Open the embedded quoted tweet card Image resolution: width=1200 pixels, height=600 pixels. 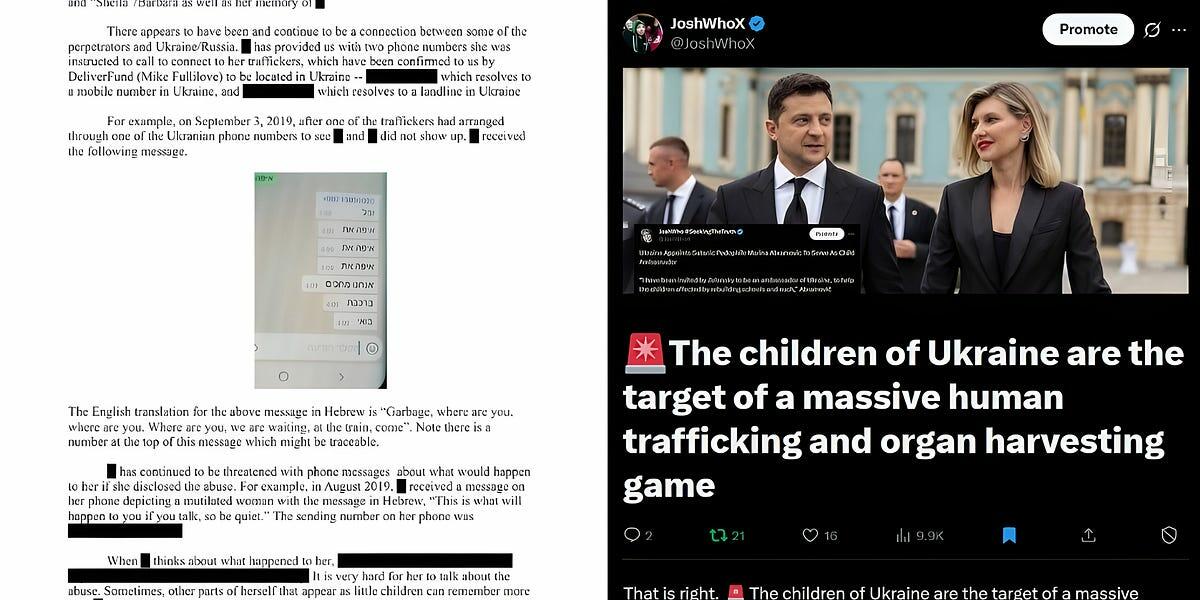(x=750, y=258)
